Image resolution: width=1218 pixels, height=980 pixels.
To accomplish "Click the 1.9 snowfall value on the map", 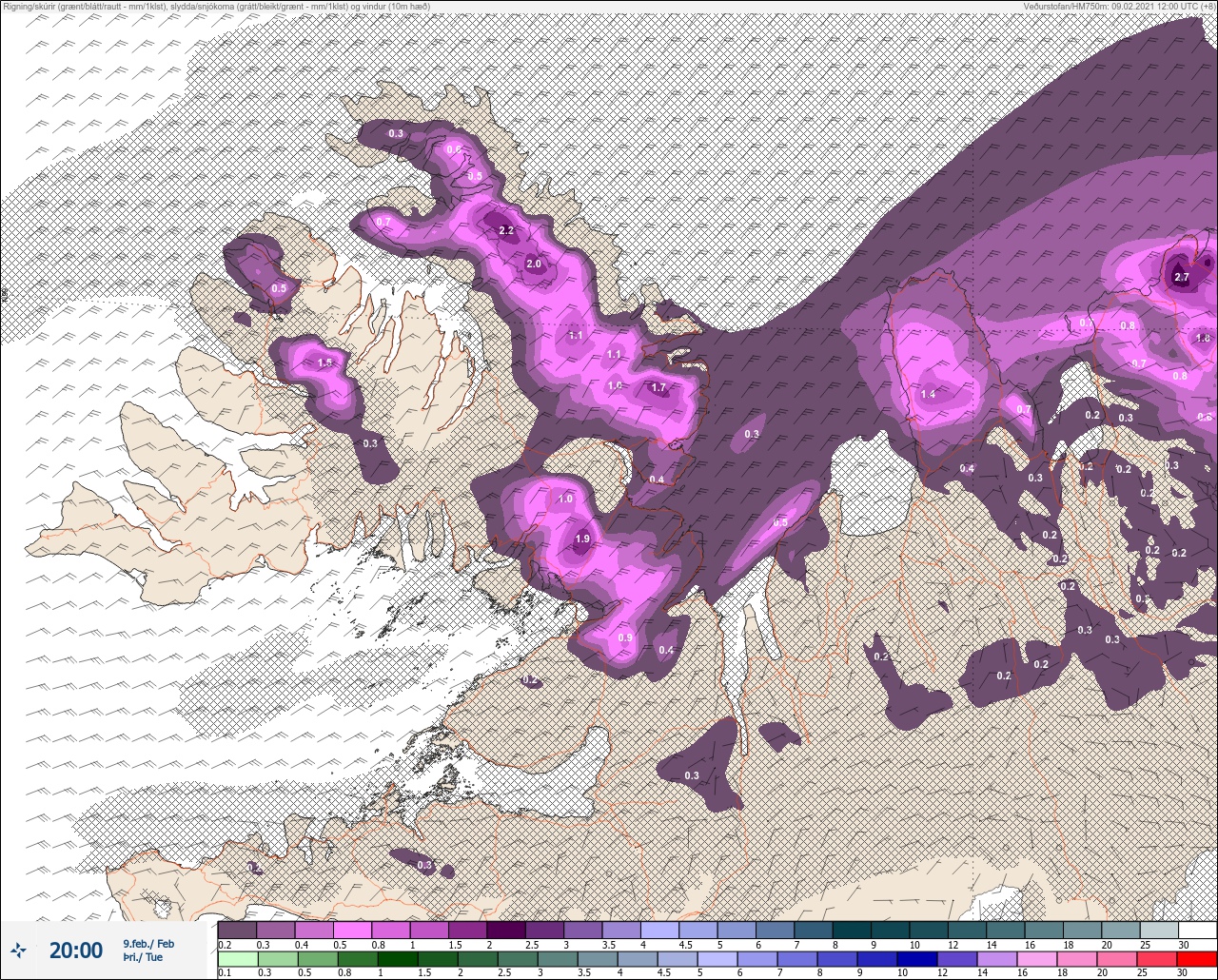I will [583, 539].
